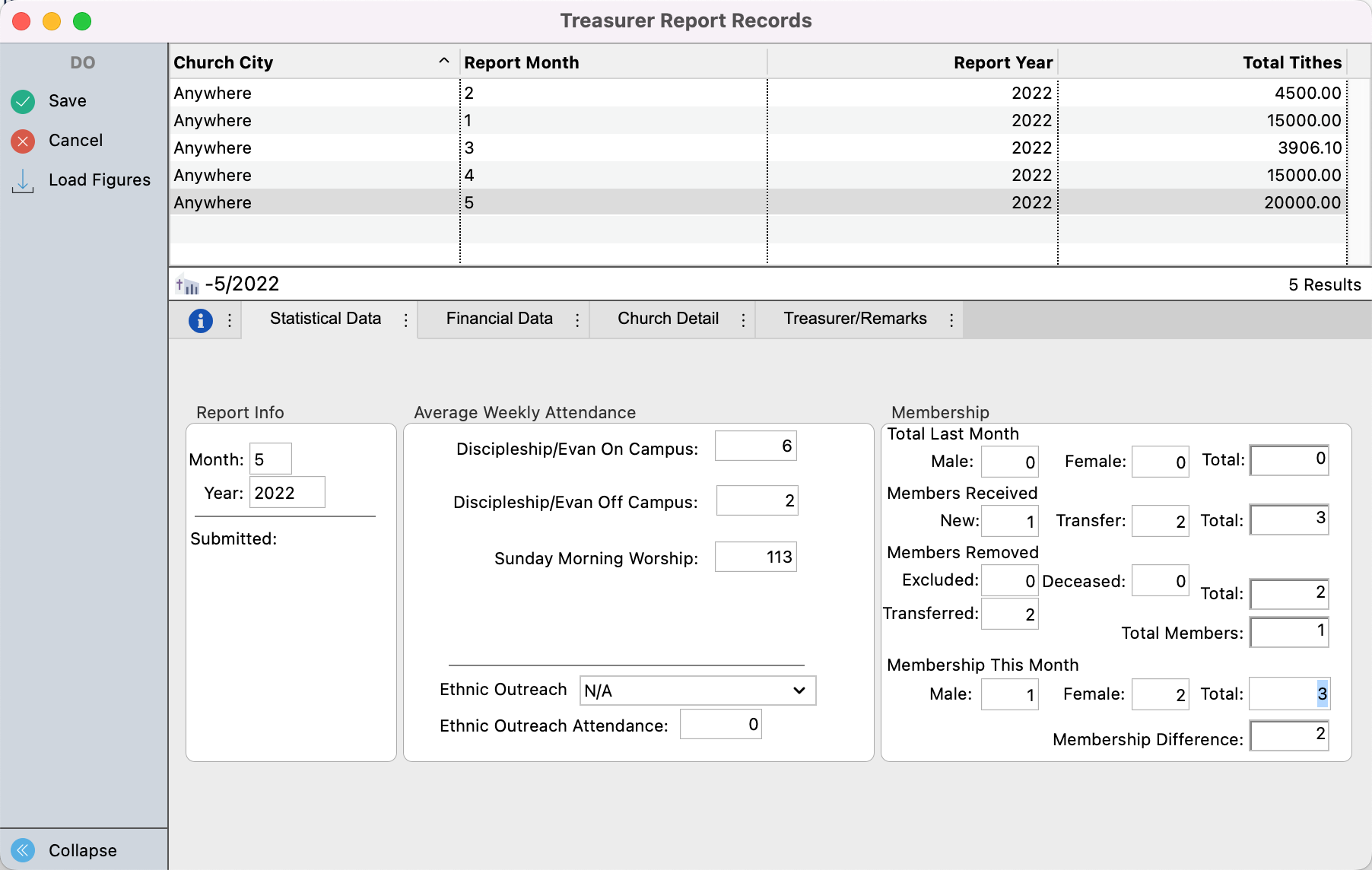Switch to the Treasurer/Remarks tab
The width and height of the screenshot is (1372, 870).
pos(855,319)
